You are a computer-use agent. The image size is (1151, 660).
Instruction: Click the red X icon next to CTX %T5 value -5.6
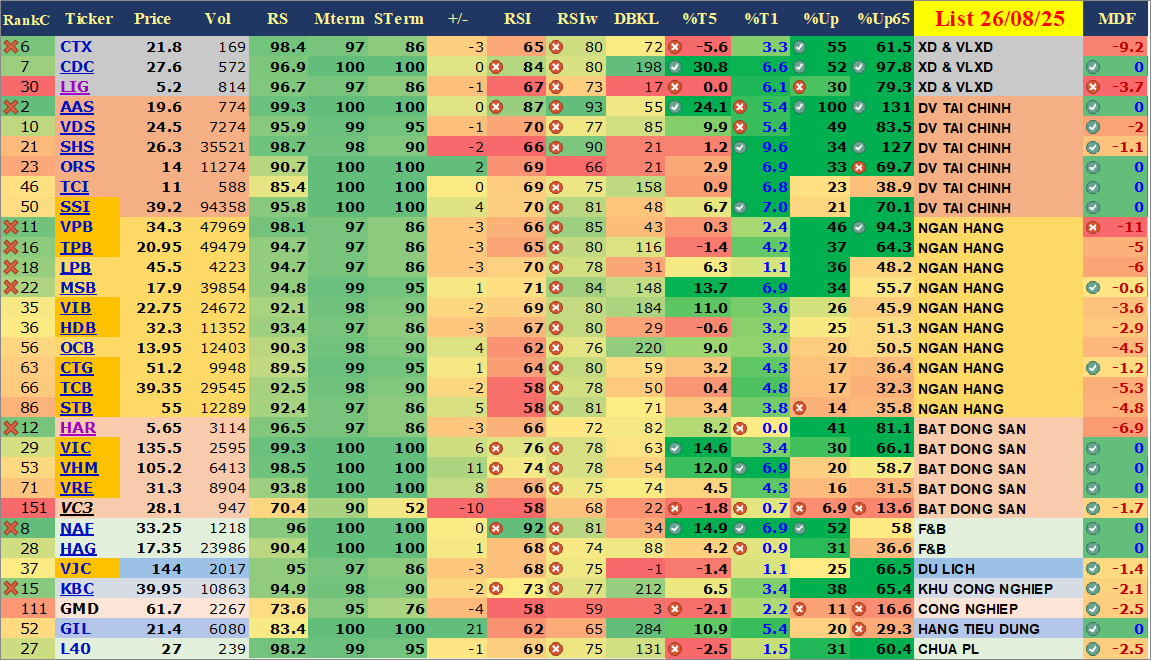coord(675,47)
